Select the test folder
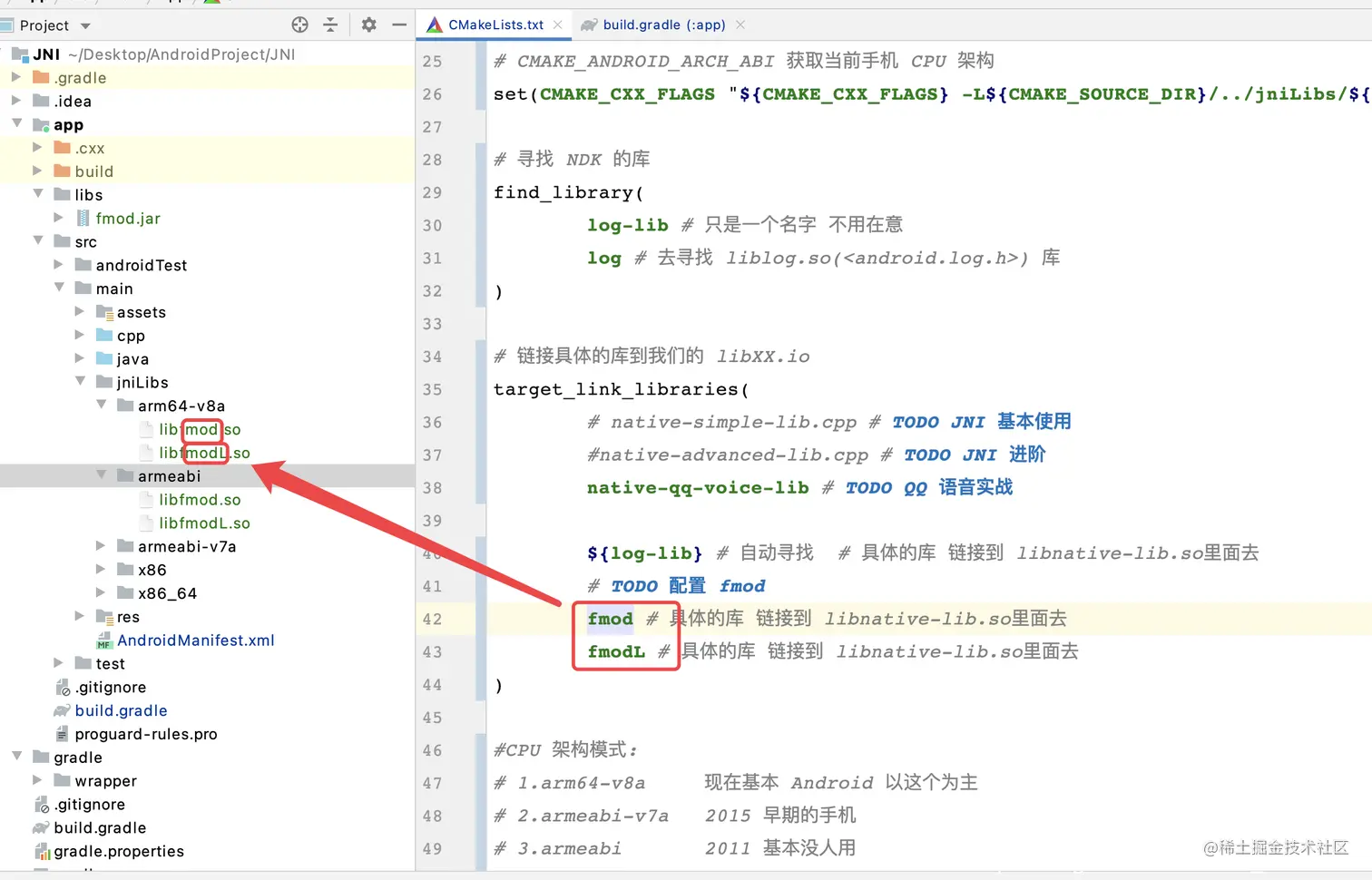Screen dimensions: 1372x880 click(110, 664)
